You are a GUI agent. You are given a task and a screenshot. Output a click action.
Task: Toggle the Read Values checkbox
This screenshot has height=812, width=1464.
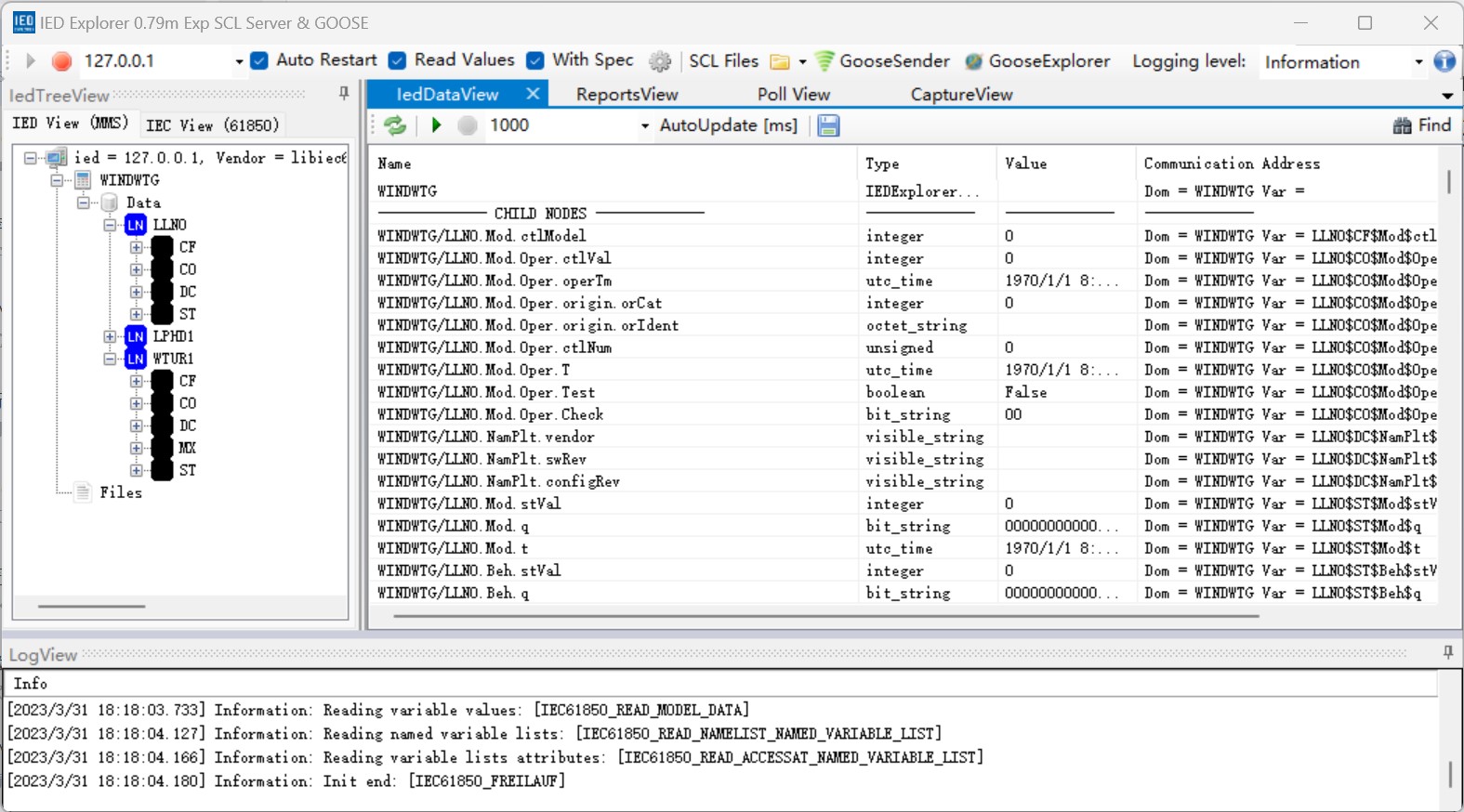click(398, 60)
